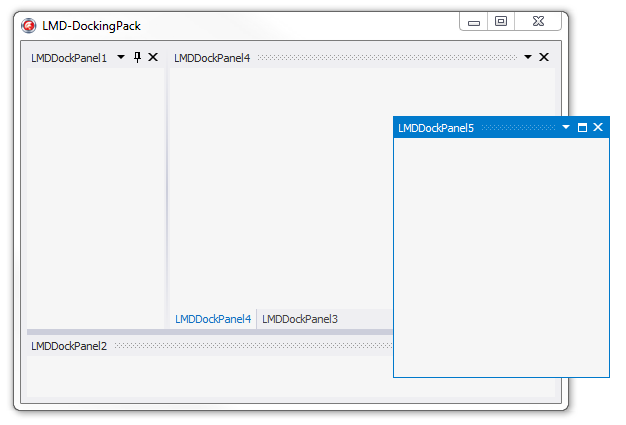Click the LMD-DockingPack window title text
Screen dimensions: 626x425
tap(91, 26)
